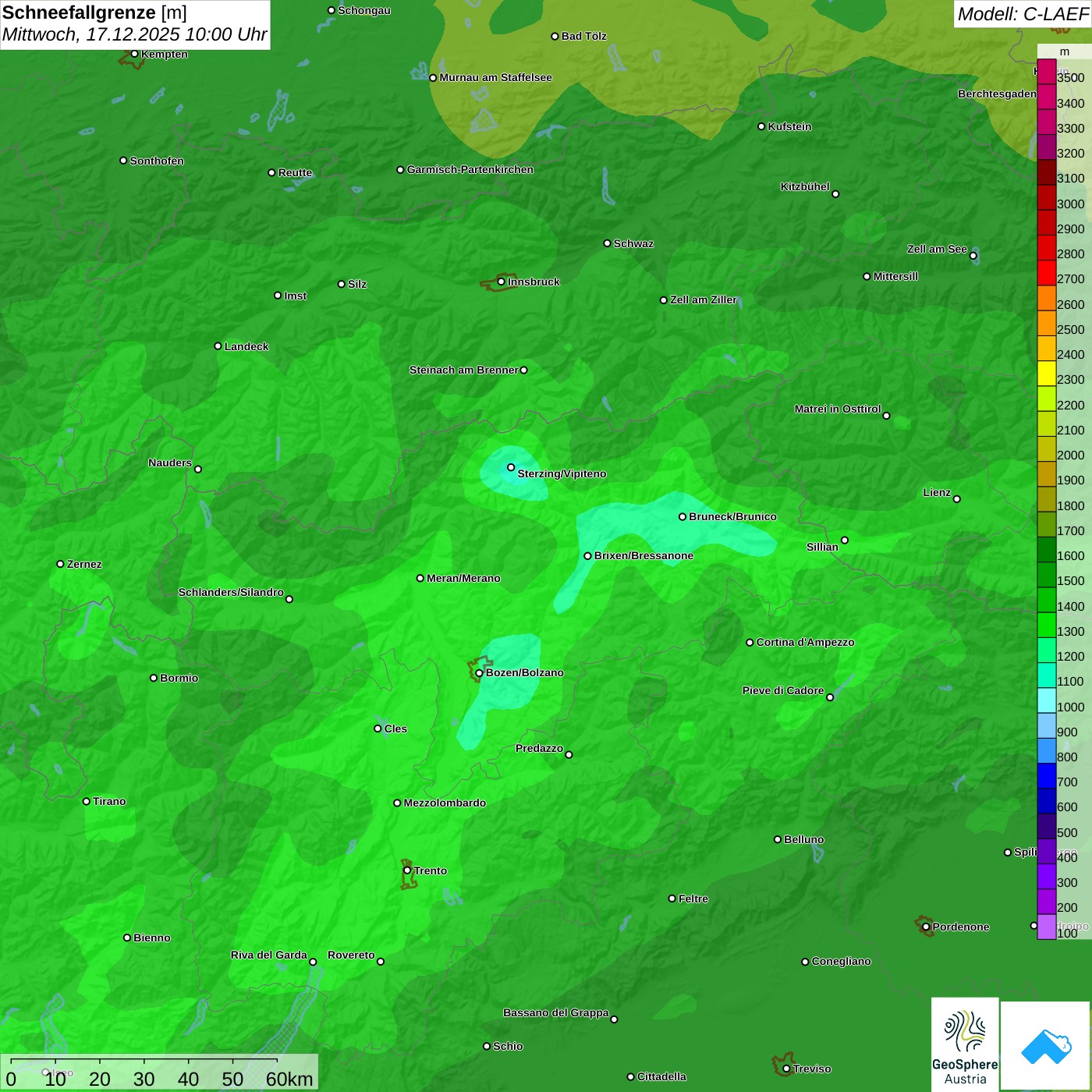Viewport: 1092px width, 1092px height.
Task: Click the Bad Tölz city label
Action: pos(584,36)
